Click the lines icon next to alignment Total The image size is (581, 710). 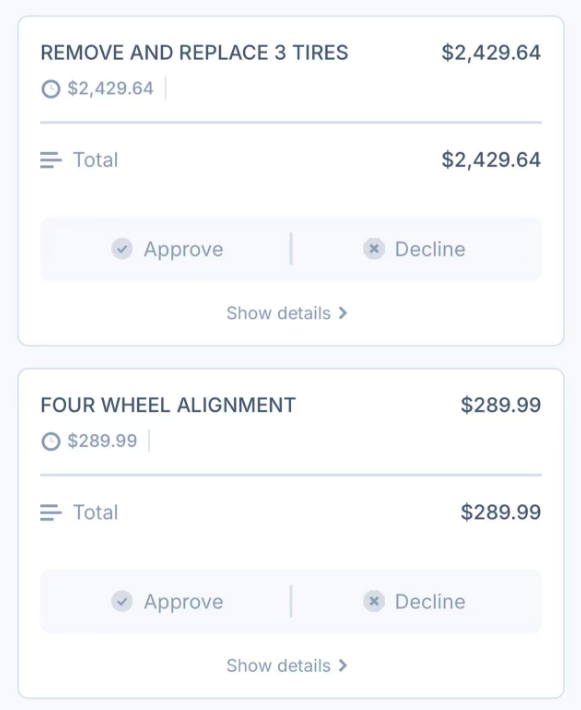51,513
